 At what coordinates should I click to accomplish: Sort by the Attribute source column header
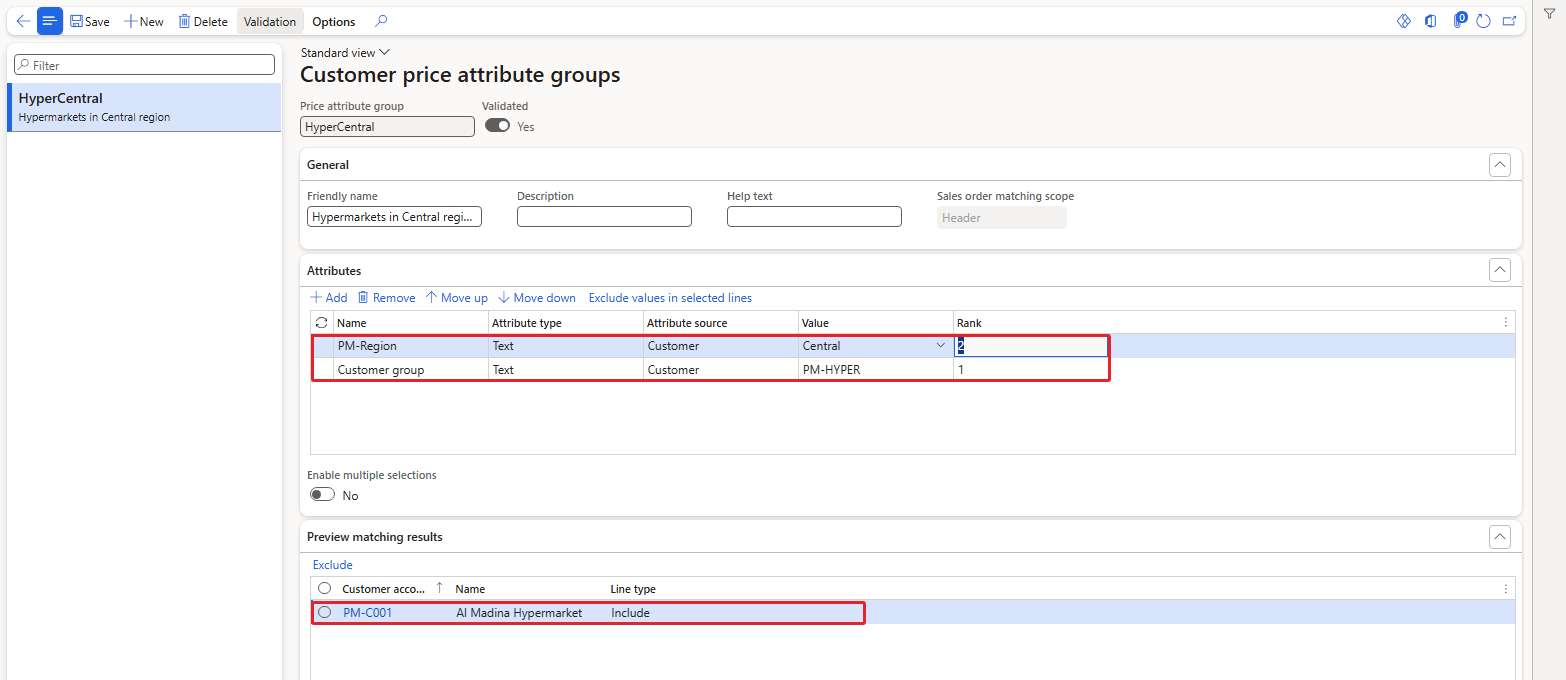coord(721,323)
